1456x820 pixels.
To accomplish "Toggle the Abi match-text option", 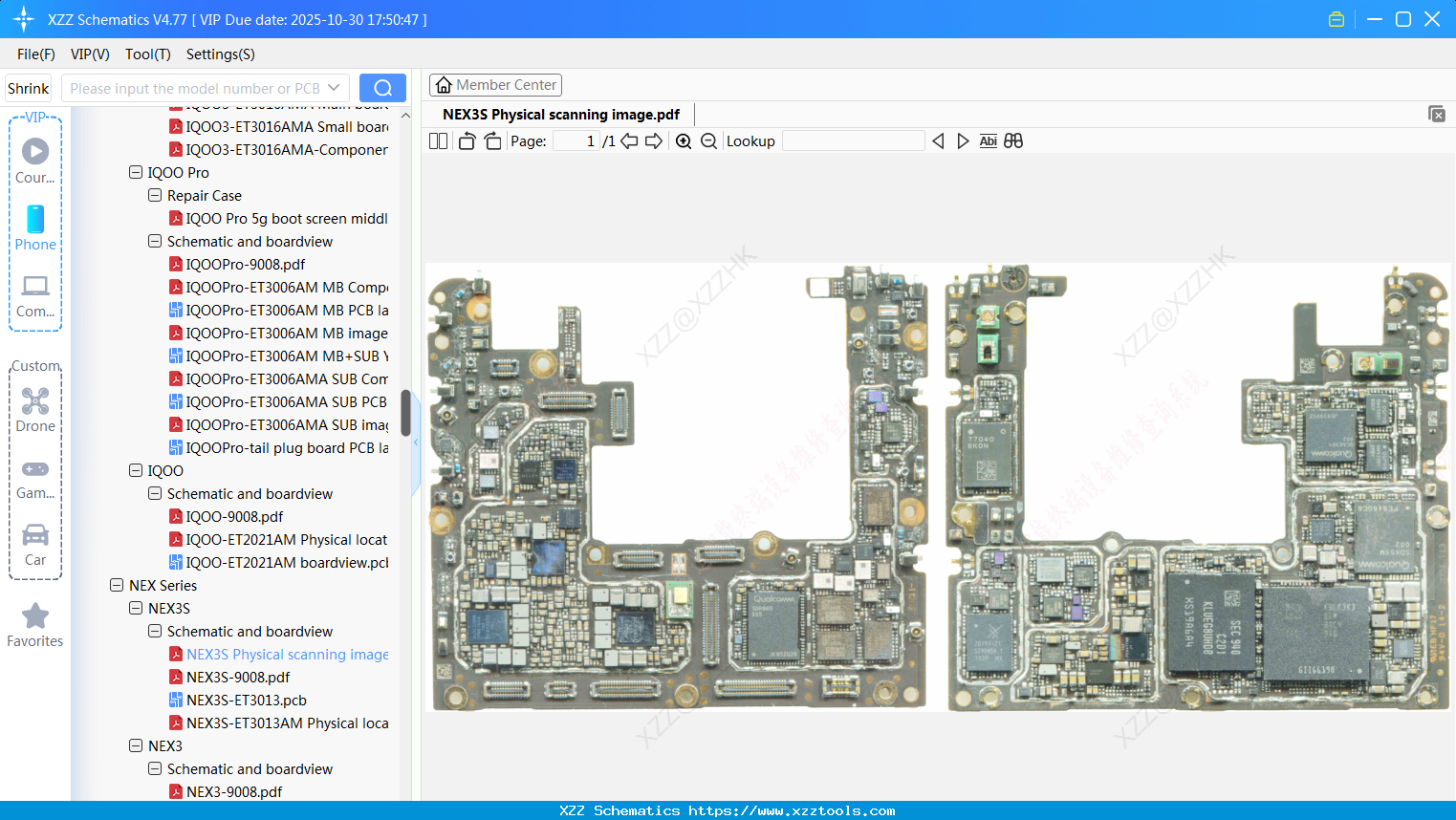I will (x=988, y=141).
